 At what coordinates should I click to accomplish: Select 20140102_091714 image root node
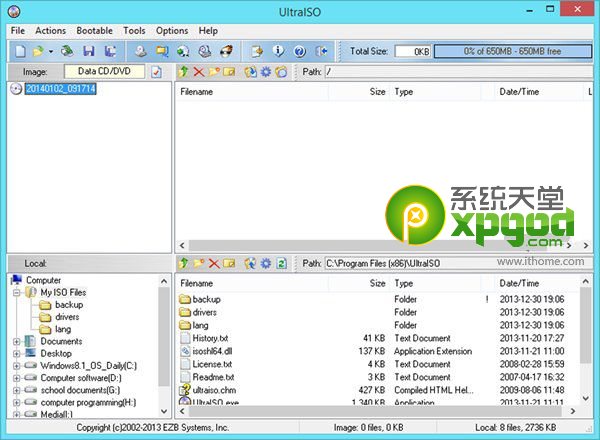click(60, 89)
